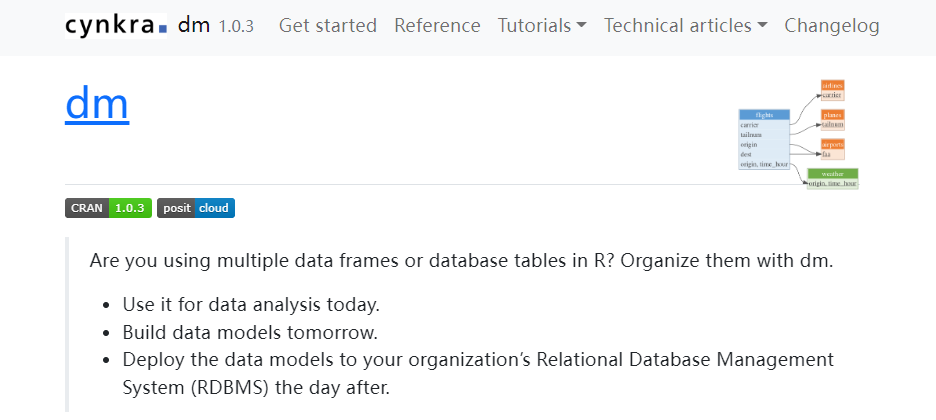Open the posit cloud badge
Screen dimensions: 936x420
click(x=196, y=208)
